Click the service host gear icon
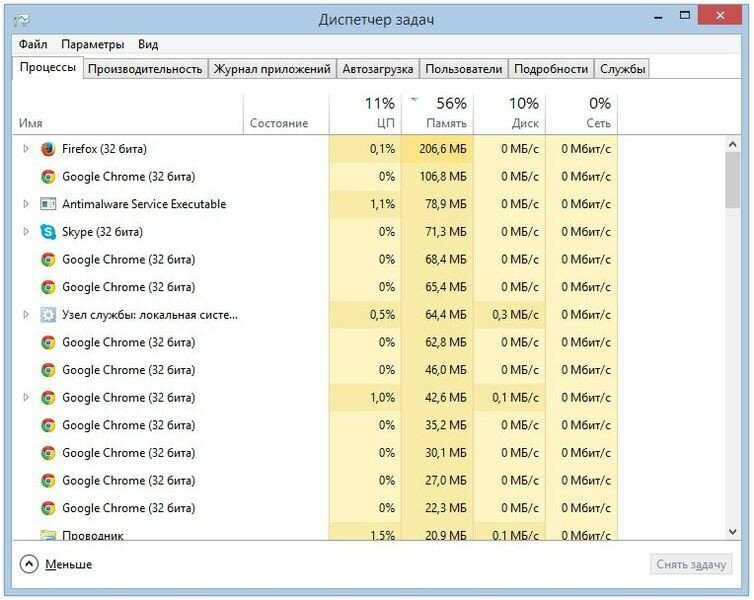 [x=48, y=315]
